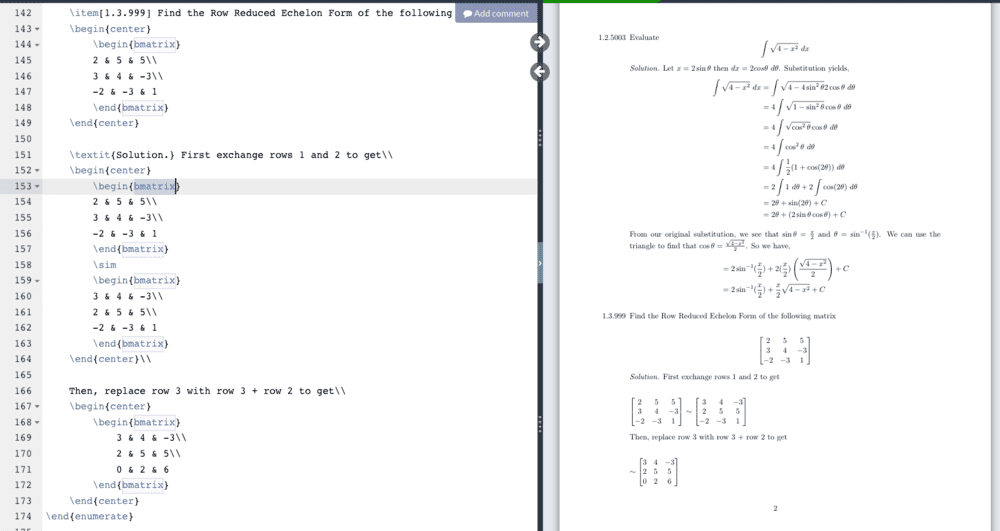This screenshot has height=531, width=1000.
Task: Click the \textit{Solution.} line in the code
Action: [231, 155]
